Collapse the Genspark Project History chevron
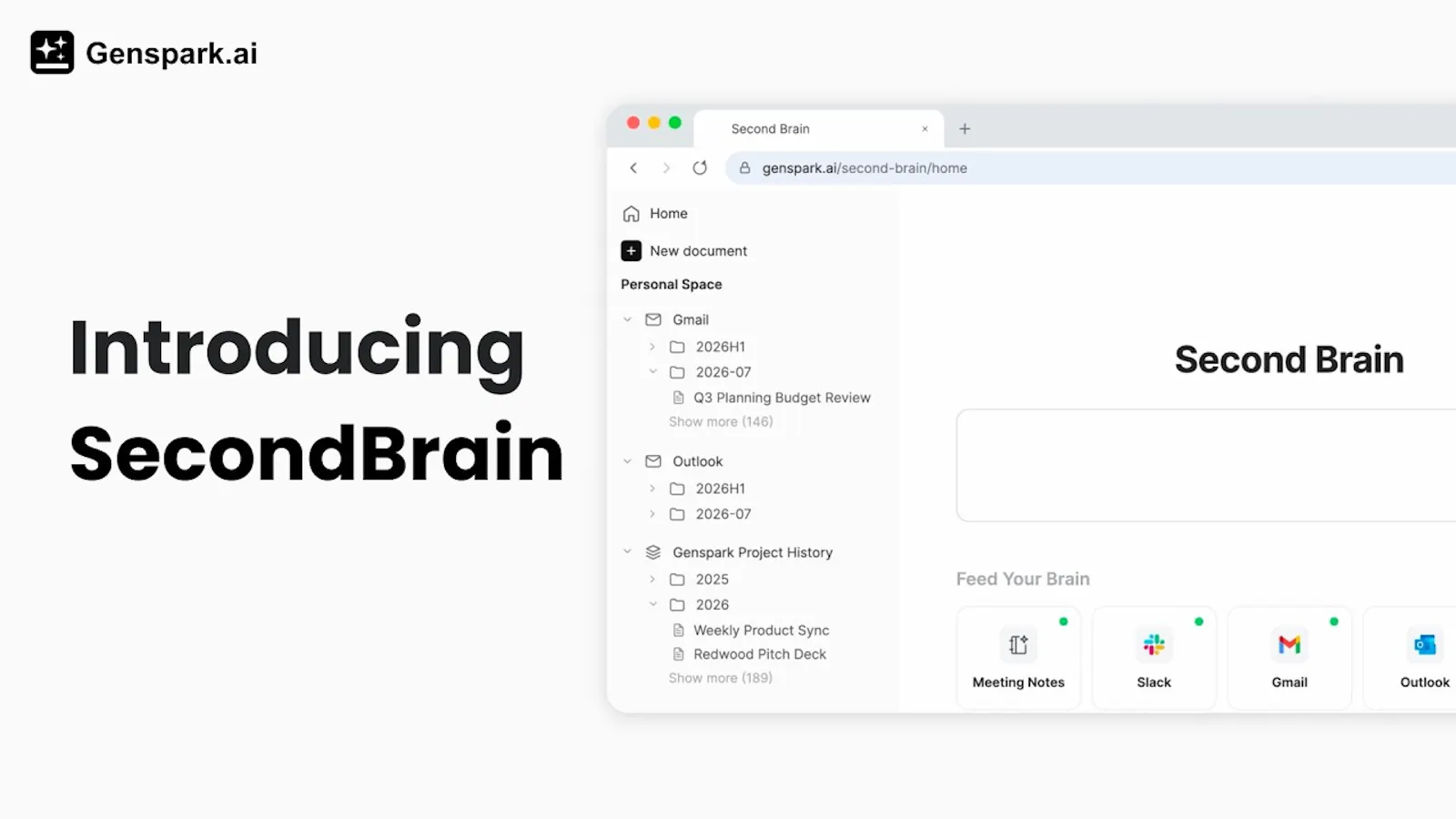The image size is (1456, 819). (627, 551)
